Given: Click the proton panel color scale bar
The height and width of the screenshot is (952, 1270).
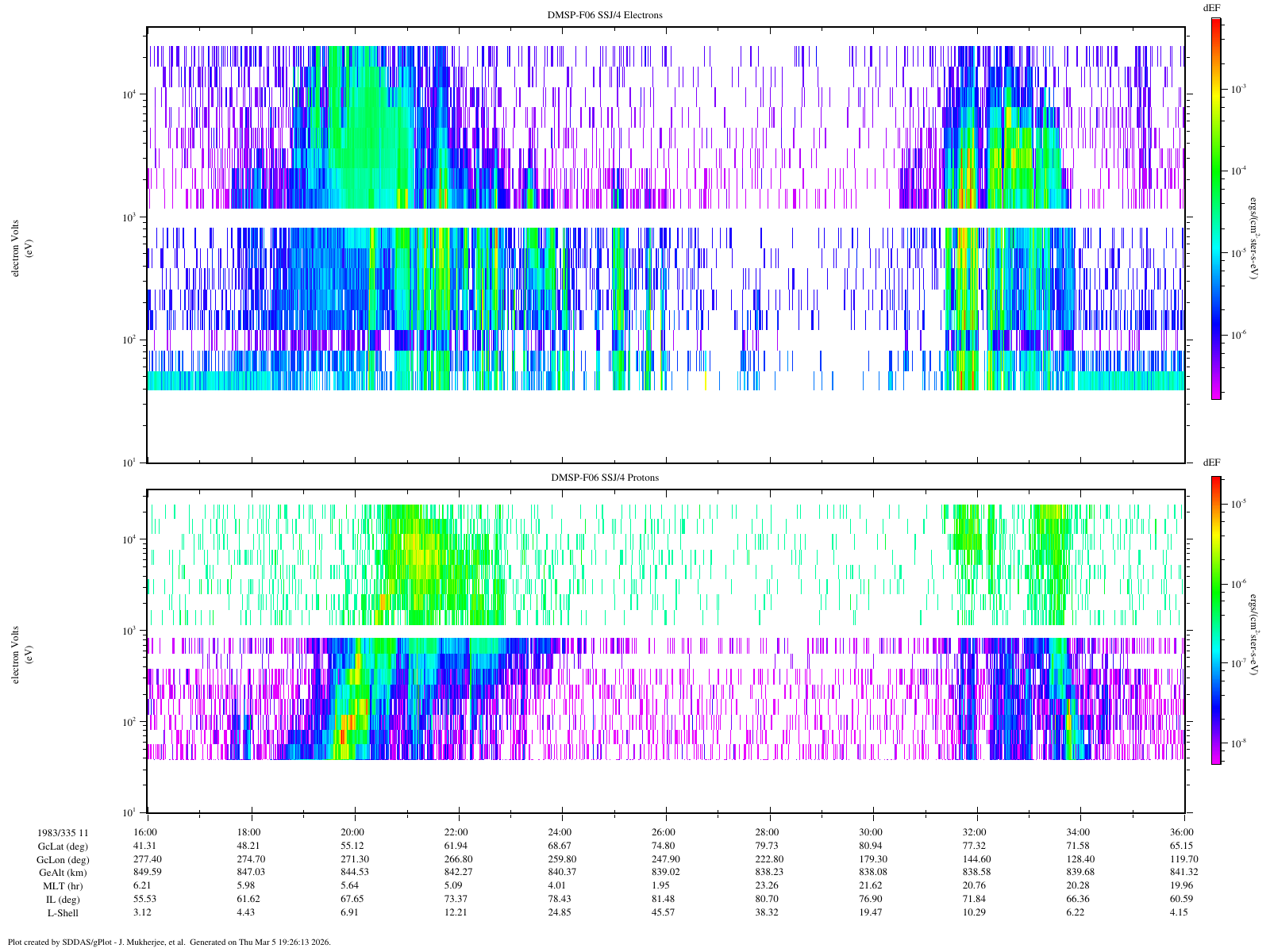Looking at the screenshot, I should (1215, 620).
